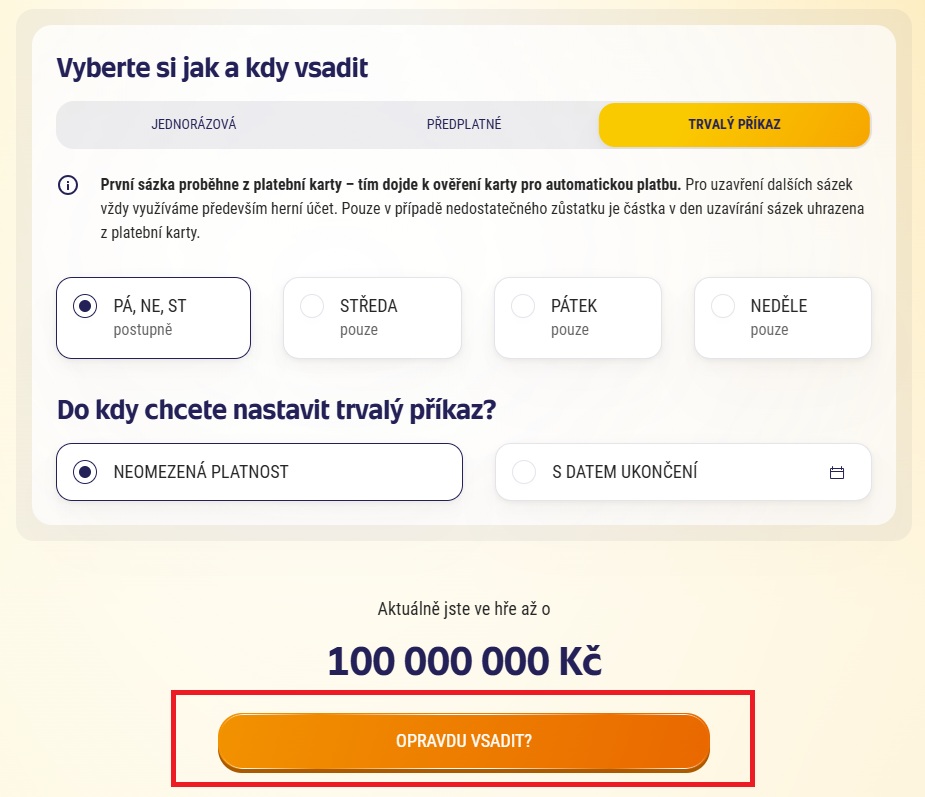Screen dimensions: 925x797
Task: Click the pouze sublabel under PÁTEK
Action: (570, 330)
